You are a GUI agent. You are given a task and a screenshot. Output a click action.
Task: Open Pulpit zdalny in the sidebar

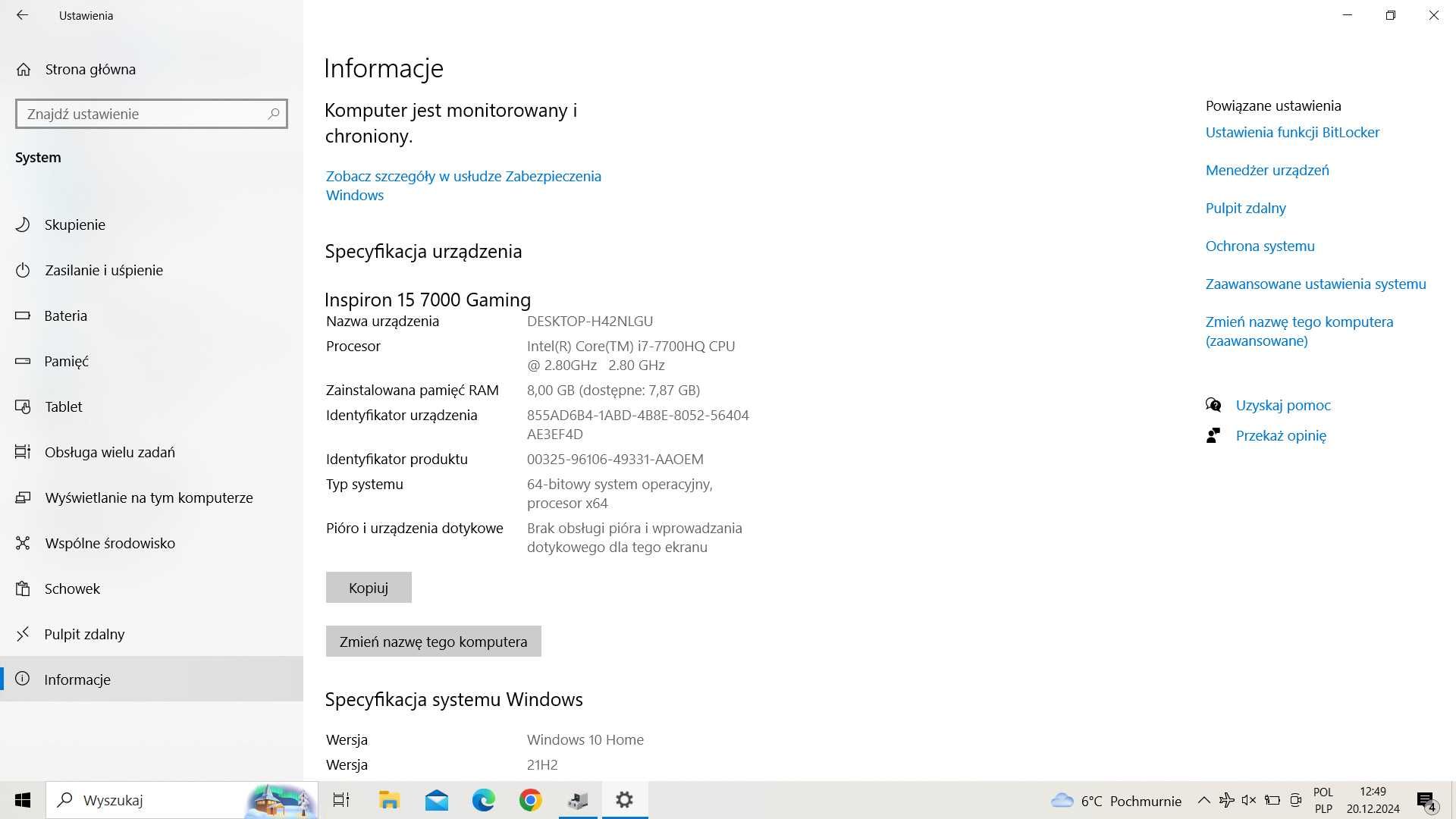click(x=152, y=634)
